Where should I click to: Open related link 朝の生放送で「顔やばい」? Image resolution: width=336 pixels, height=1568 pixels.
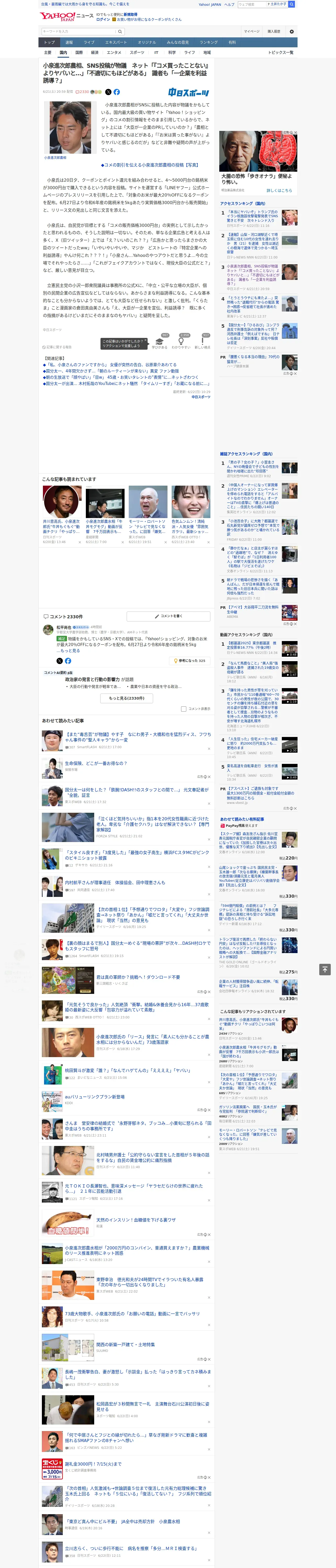(x=120, y=377)
